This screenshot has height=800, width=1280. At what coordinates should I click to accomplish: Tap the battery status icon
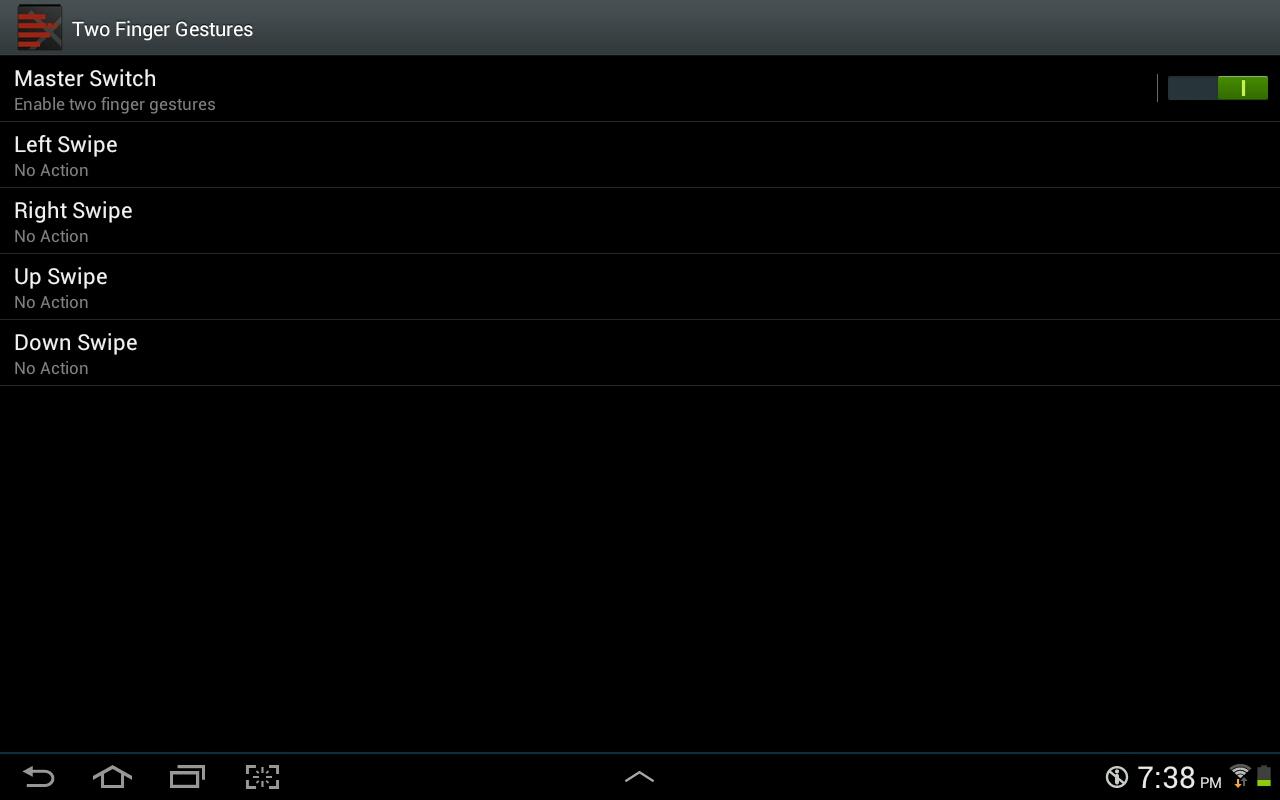pos(1264,776)
